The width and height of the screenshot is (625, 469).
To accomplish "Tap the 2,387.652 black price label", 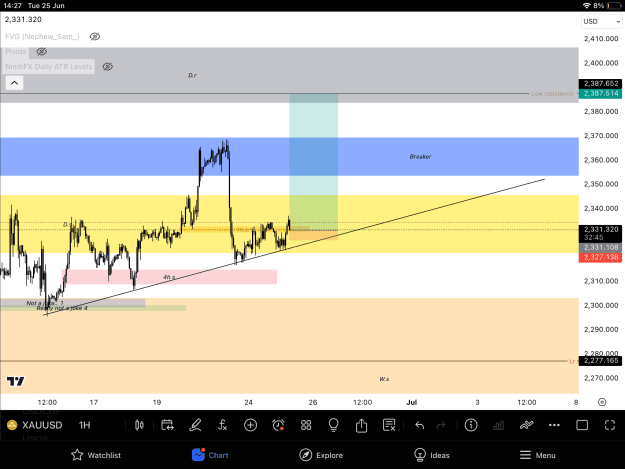I will tap(601, 84).
